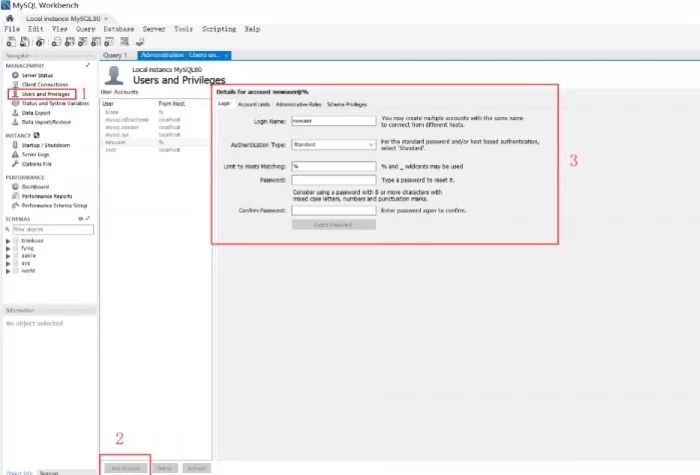Open the Tools menu
700x475 pixels.
tap(183, 29)
